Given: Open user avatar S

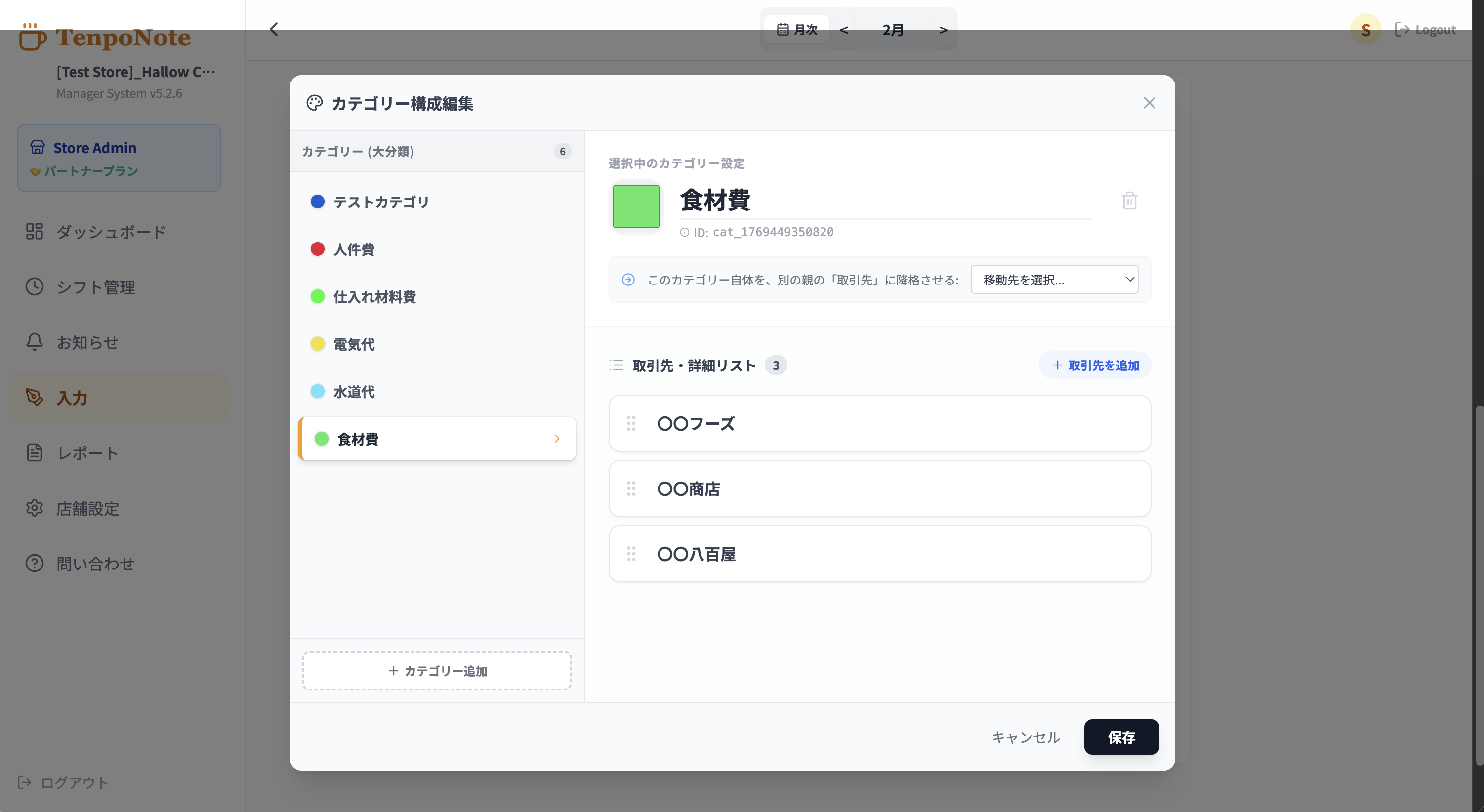Looking at the screenshot, I should point(1365,29).
